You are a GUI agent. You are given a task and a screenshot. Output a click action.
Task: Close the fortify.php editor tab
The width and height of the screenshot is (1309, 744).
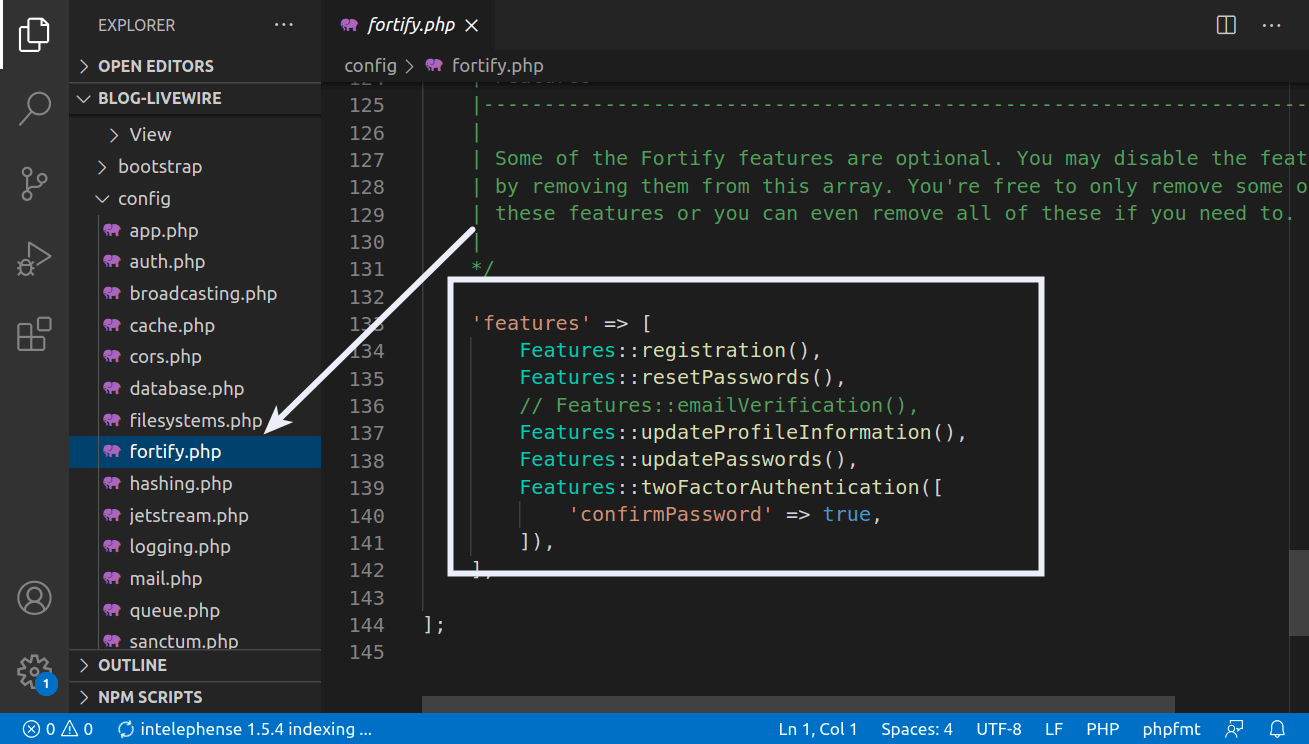click(472, 26)
